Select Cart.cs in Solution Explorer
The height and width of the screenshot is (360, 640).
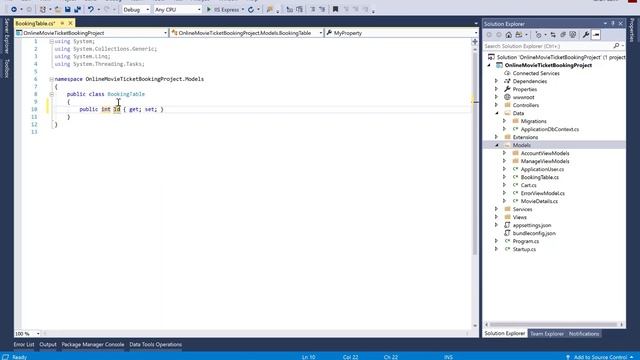[529, 185]
